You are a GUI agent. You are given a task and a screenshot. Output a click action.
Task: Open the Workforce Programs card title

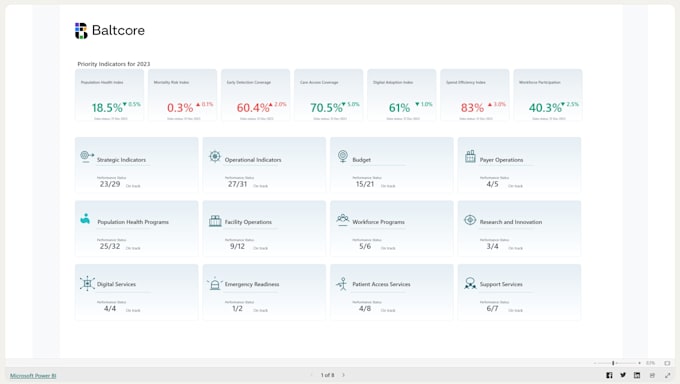coord(378,222)
